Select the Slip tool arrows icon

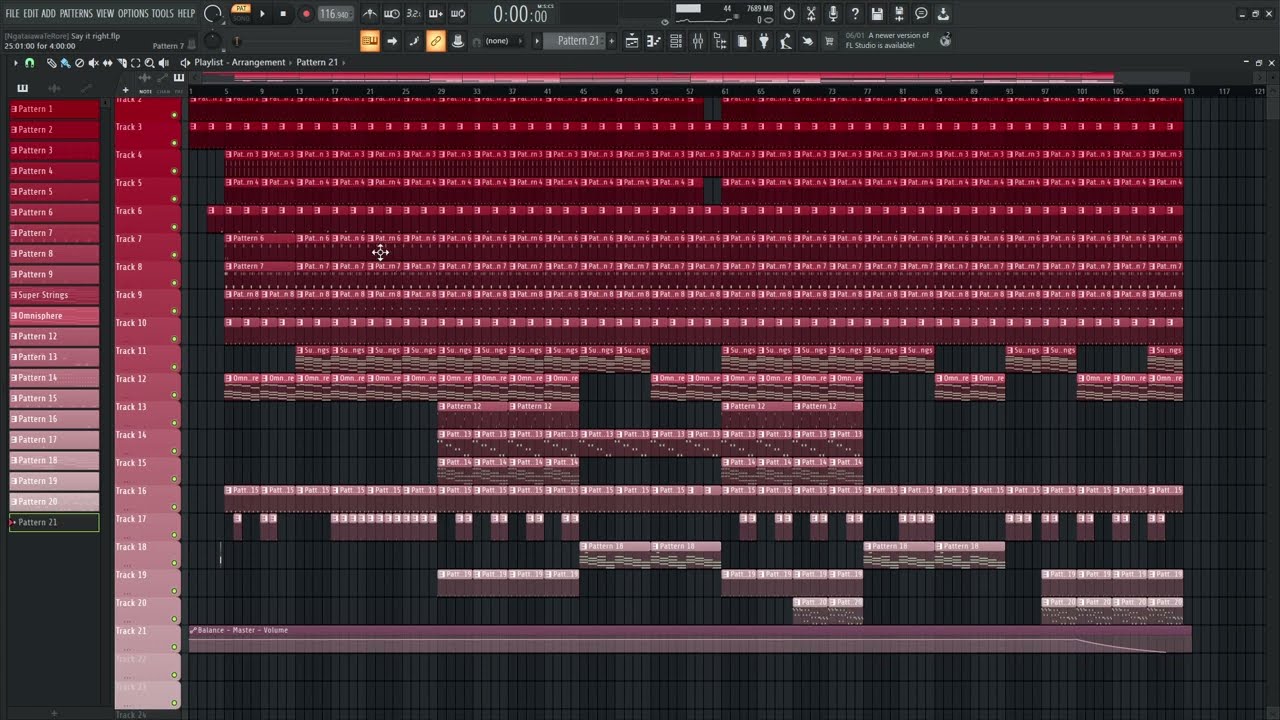[x=107, y=62]
